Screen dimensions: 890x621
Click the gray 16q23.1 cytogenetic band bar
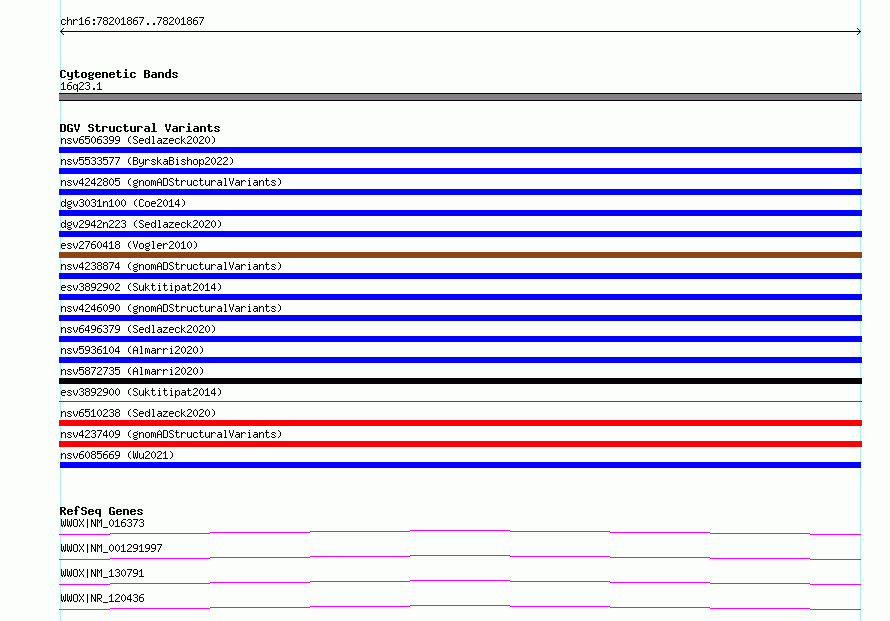click(460, 97)
